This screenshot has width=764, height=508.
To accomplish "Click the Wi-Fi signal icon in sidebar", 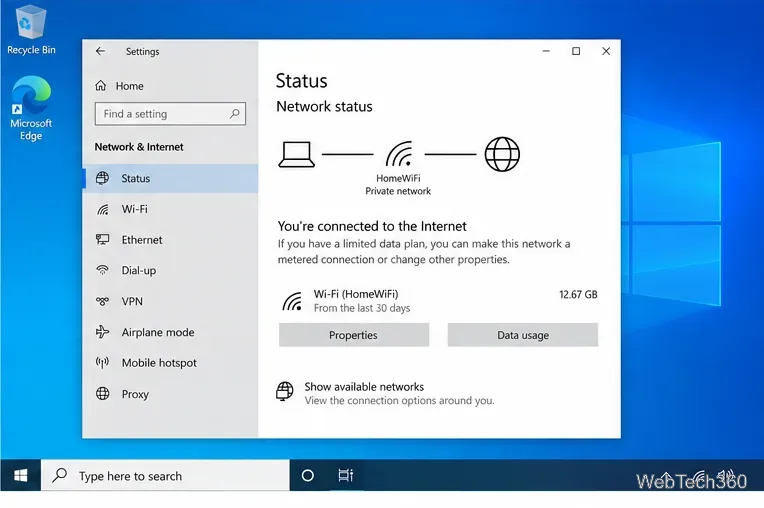I will click(102, 209).
